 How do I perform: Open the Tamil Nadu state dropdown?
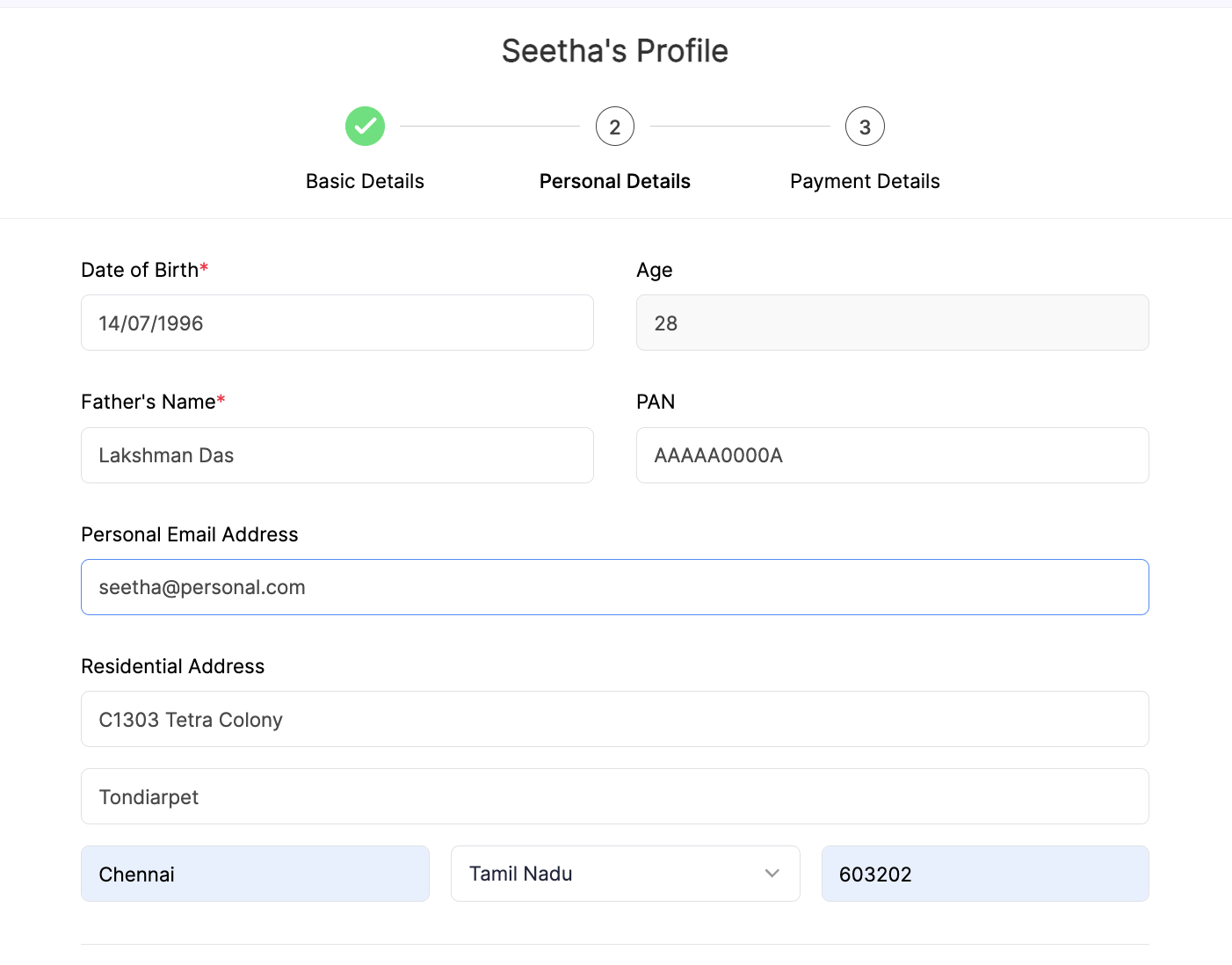[615, 874]
